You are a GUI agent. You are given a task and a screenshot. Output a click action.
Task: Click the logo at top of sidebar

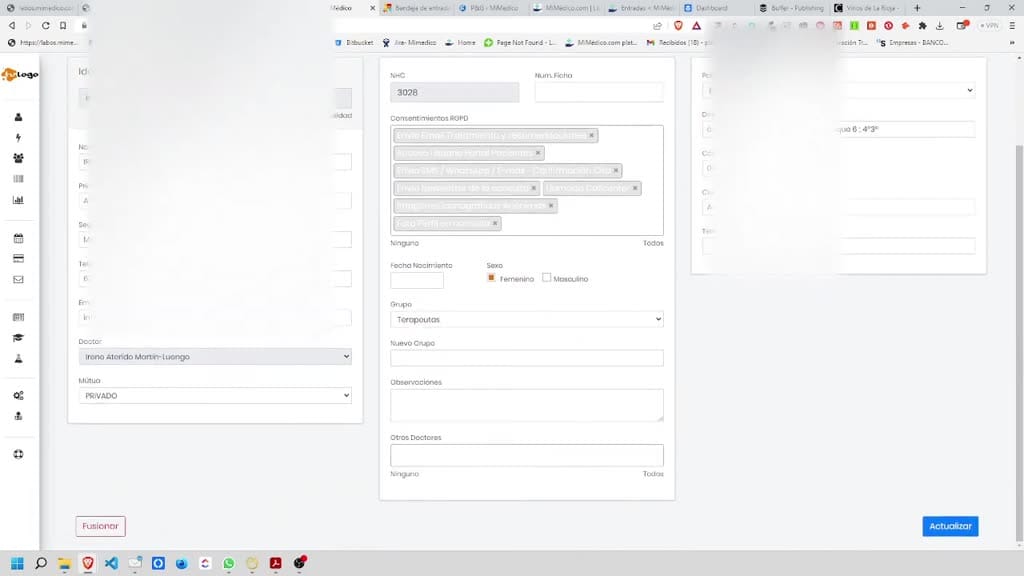20,74
